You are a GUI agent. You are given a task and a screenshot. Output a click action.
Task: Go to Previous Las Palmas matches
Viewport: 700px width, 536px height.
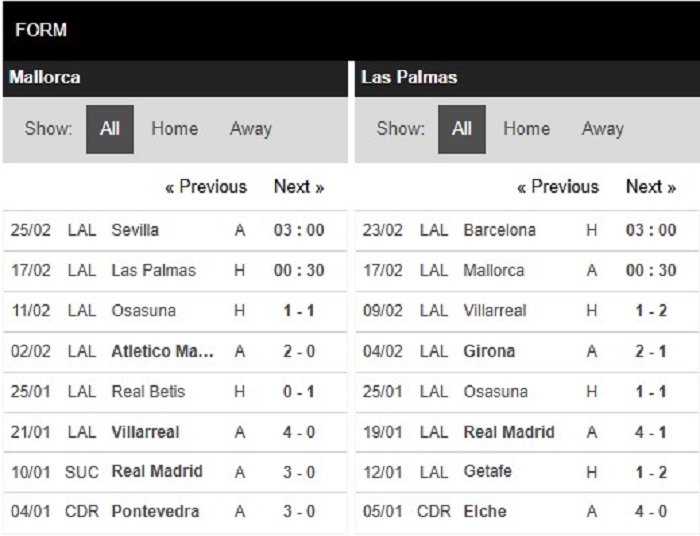(x=558, y=187)
